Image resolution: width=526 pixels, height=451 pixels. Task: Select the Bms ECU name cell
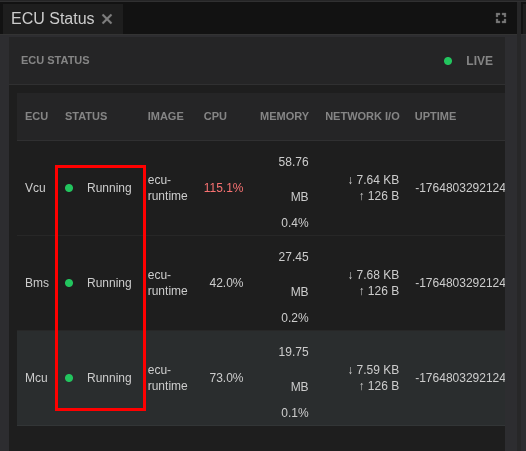pos(37,283)
